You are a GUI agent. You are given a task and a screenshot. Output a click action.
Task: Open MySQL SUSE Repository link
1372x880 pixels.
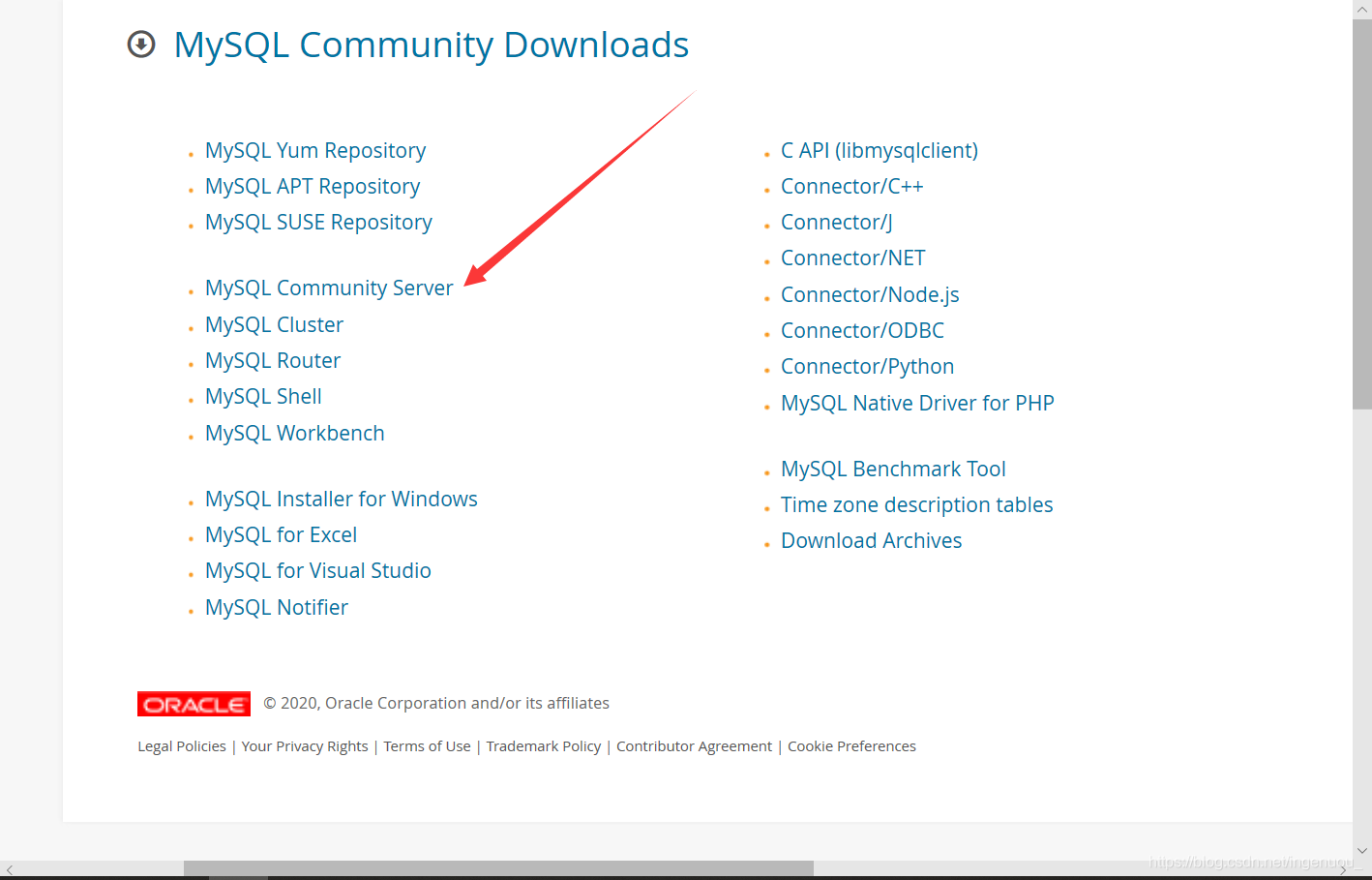point(318,223)
